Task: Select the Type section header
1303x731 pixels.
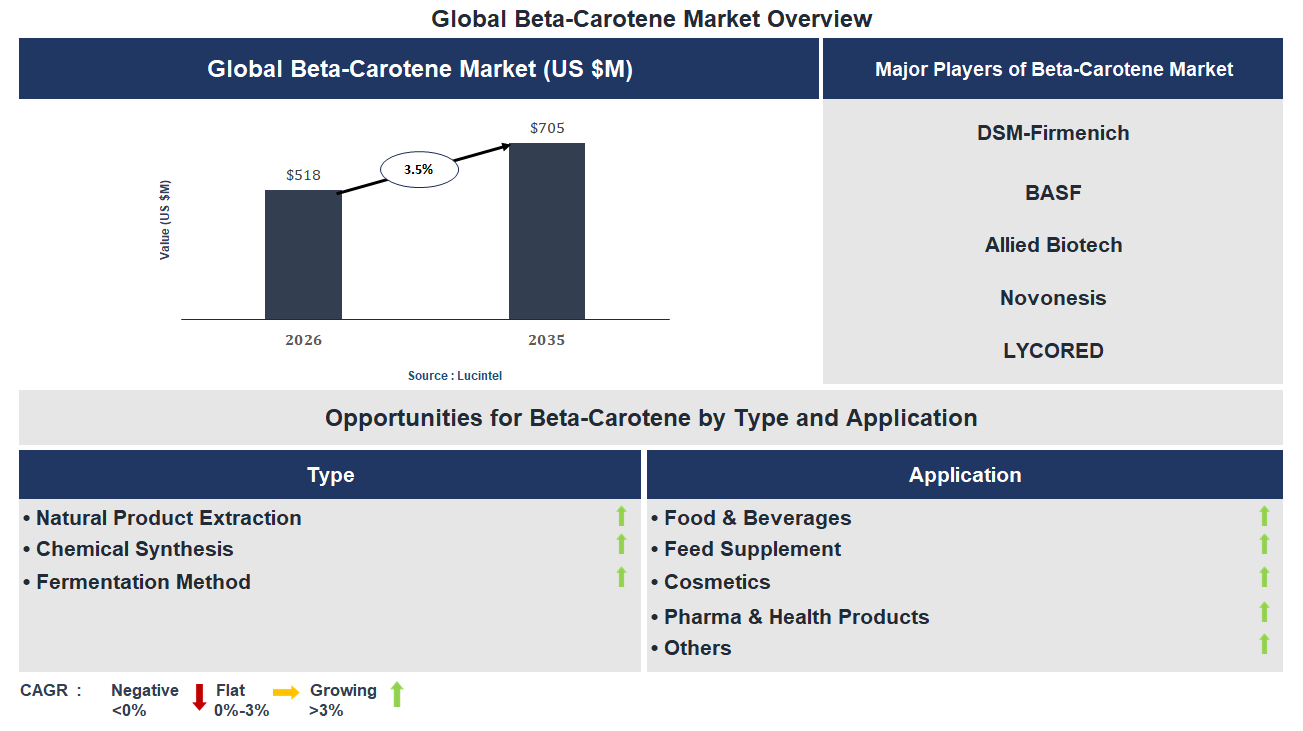Action: click(x=330, y=474)
